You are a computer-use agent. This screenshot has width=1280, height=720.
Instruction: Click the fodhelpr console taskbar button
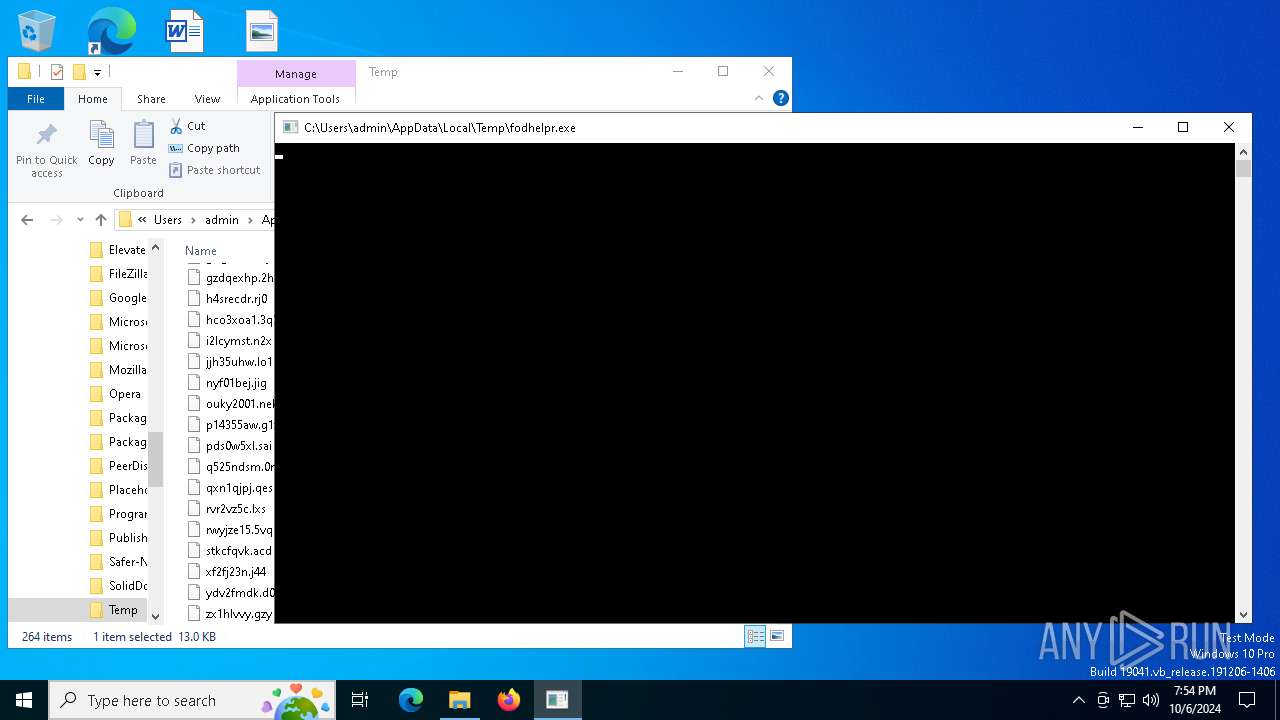557,700
